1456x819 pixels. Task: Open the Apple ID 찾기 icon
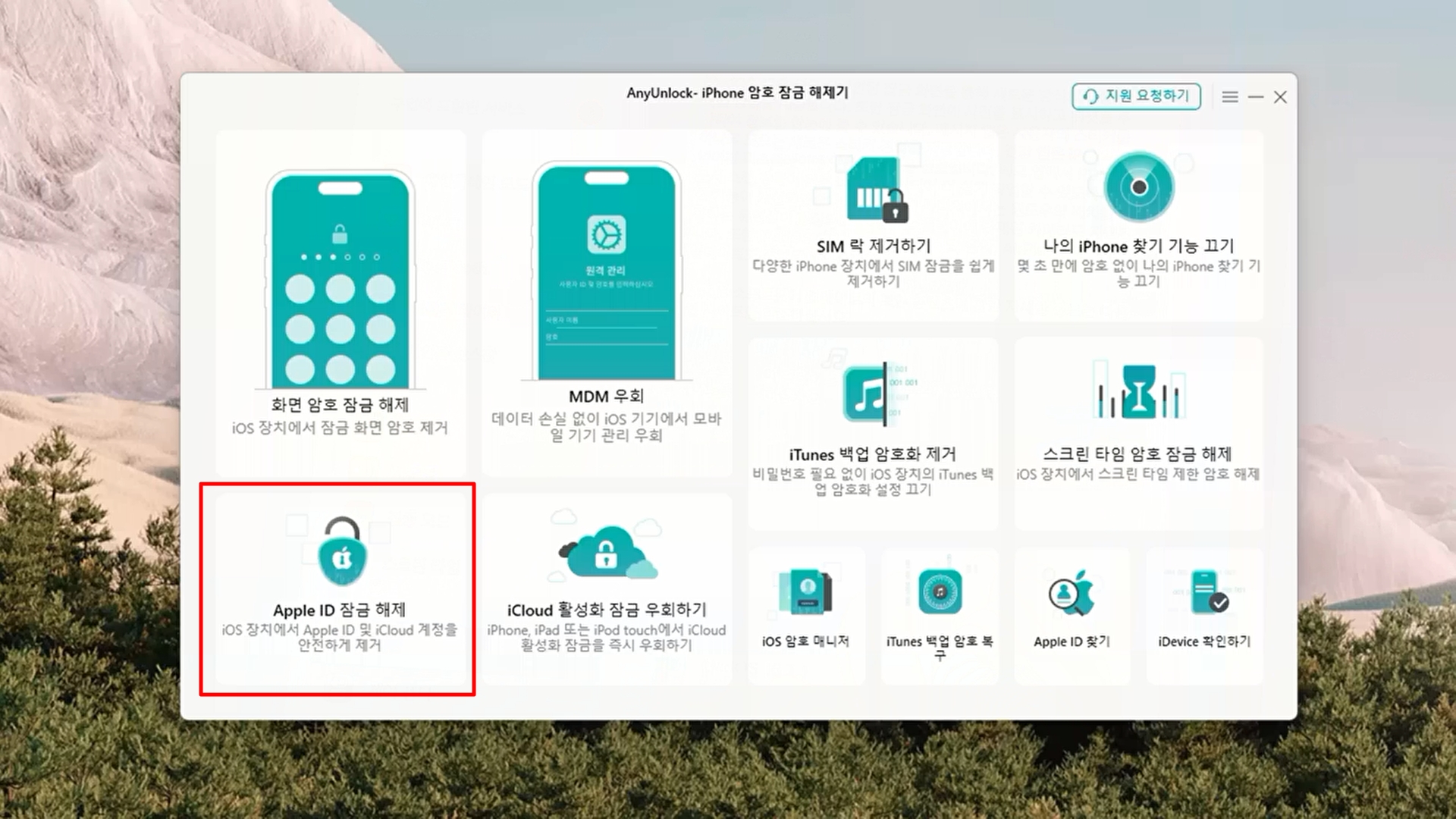point(1071,593)
